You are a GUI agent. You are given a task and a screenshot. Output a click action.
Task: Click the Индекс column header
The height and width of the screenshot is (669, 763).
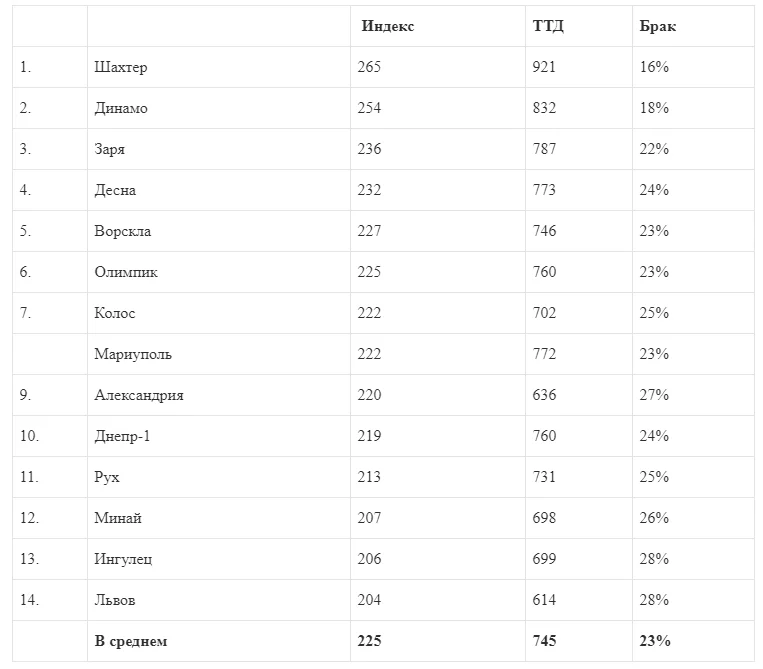[388, 26]
